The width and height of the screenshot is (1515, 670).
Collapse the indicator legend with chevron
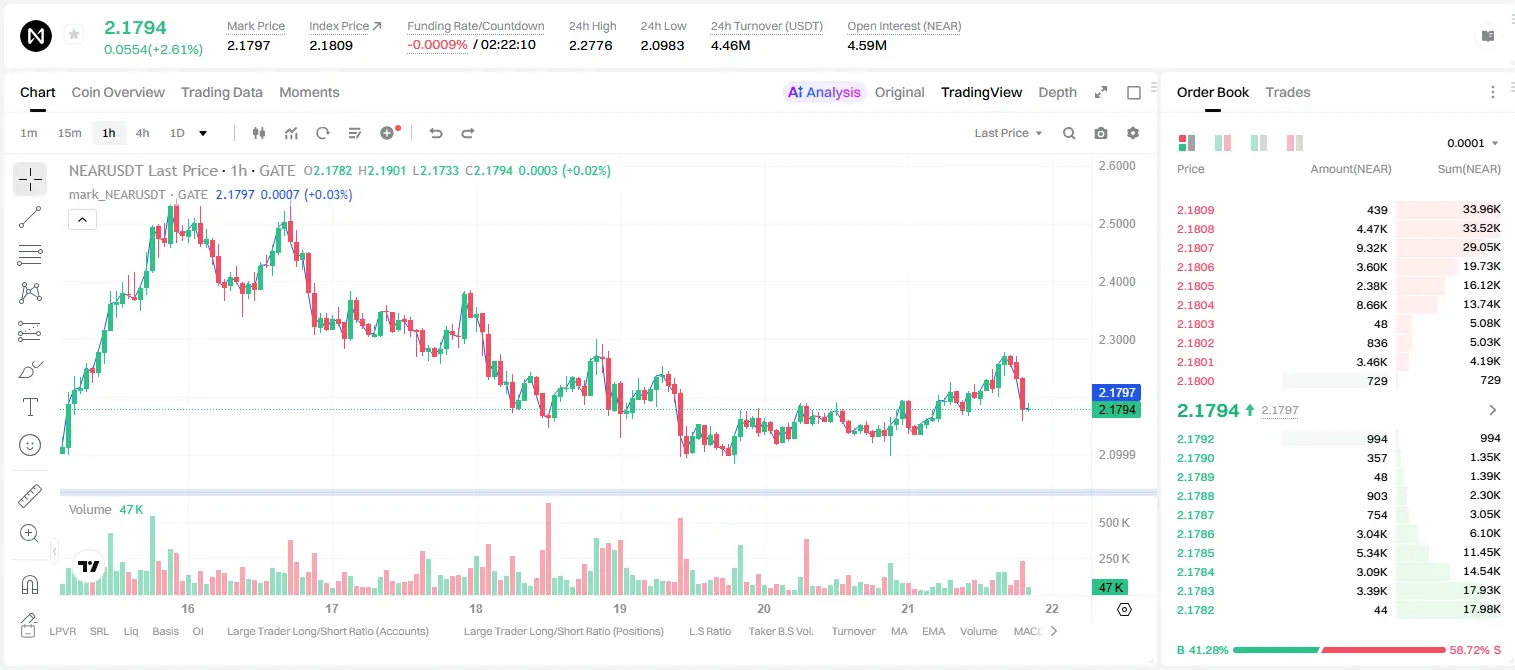pyautogui.click(x=83, y=220)
